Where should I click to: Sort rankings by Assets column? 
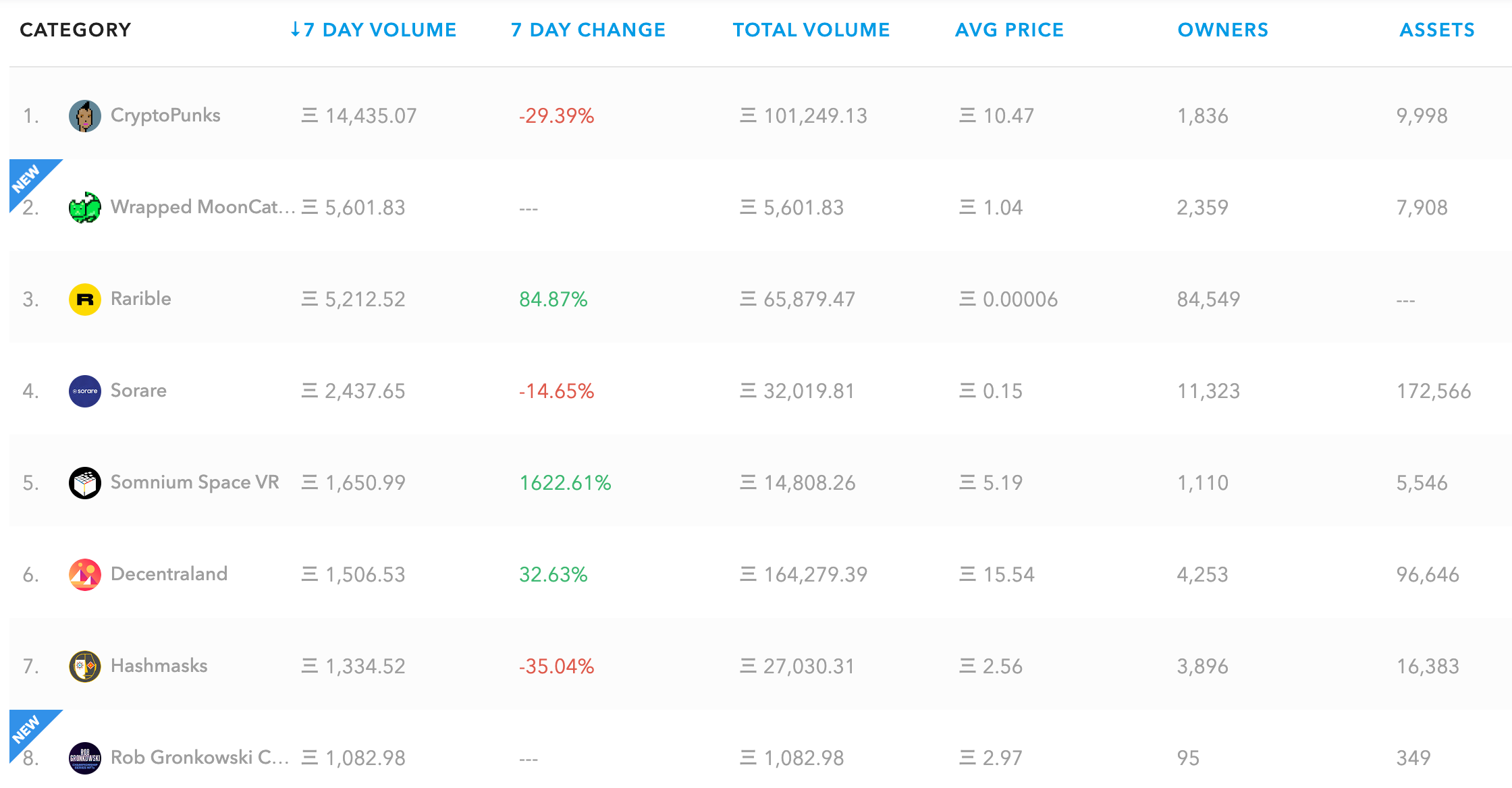point(1437,30)
